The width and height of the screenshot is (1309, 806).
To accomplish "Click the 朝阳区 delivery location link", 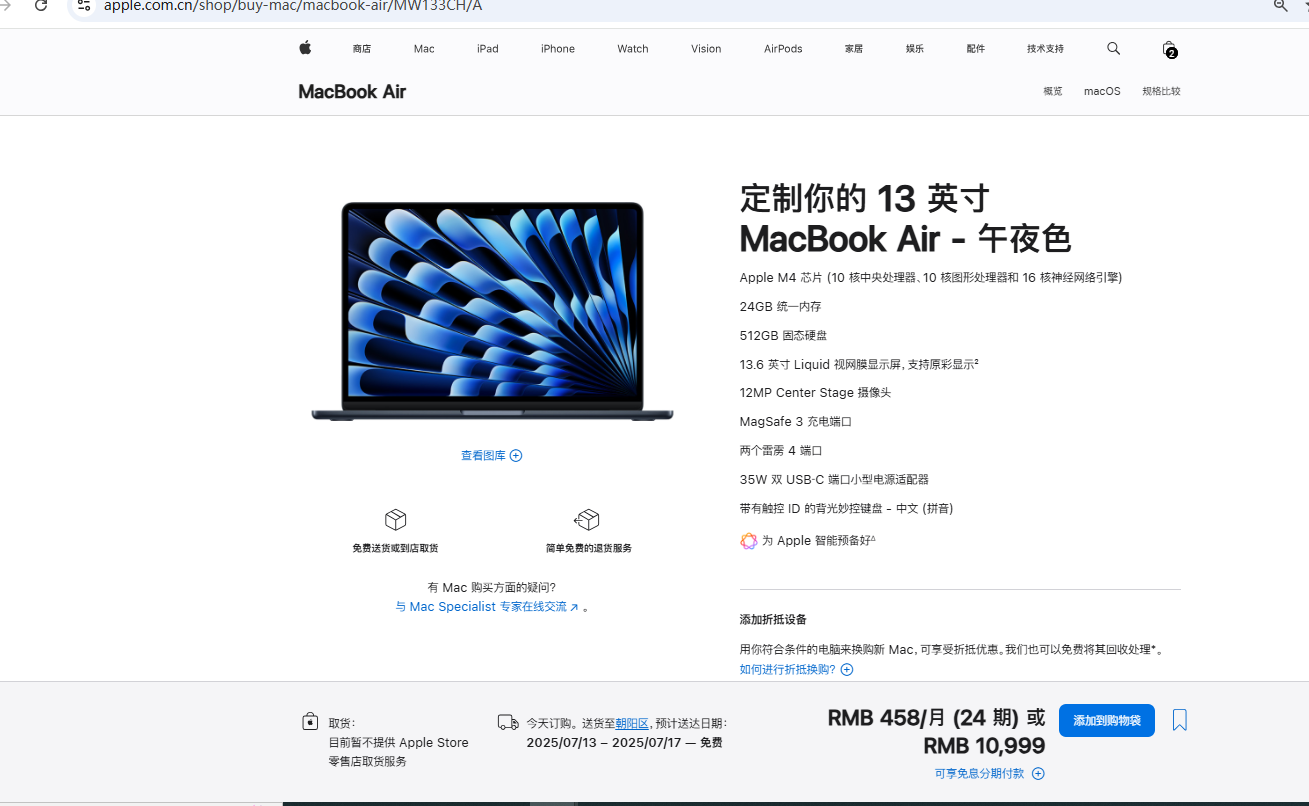I will tap(632, 724).
